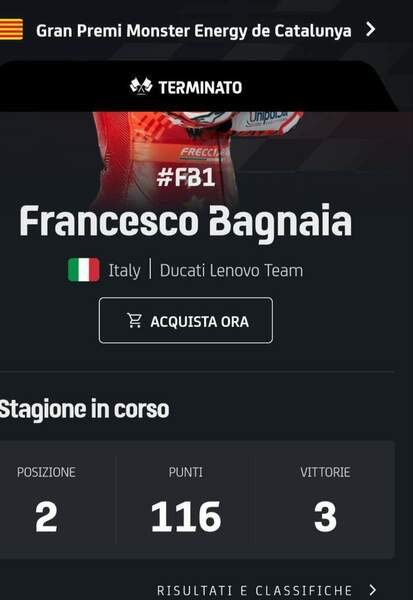413x600 pixels.
Task: Expand the arrow beside Risultati e Classifiche
Action: 372,590
